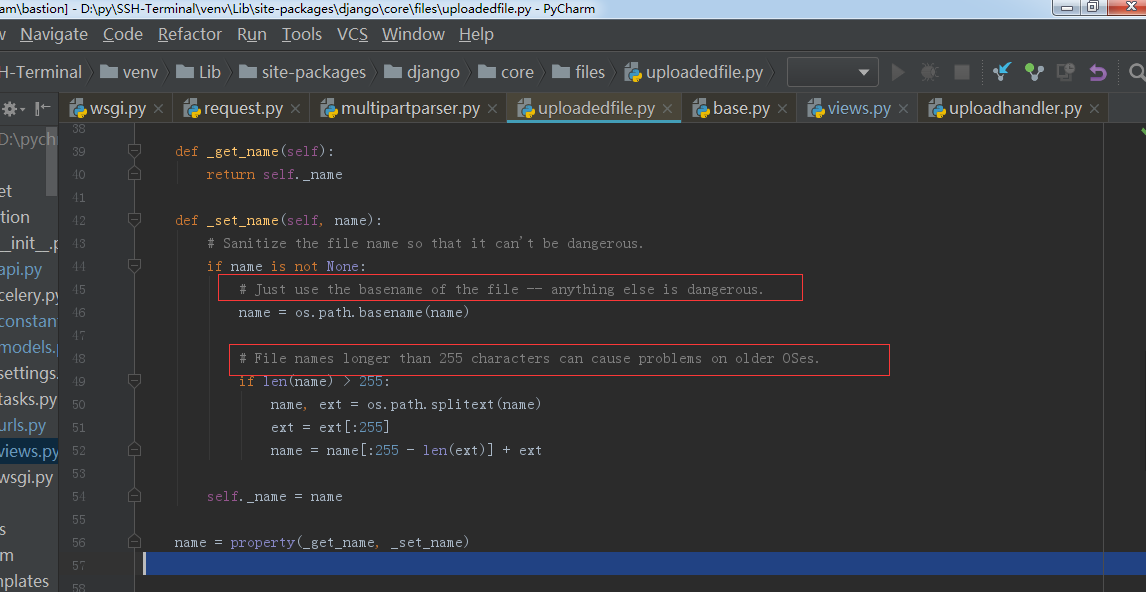The width and height of the screenshot is (1146, 592).
Task: Click the folder icon next to the Lib breadcrumb
Action: pyautogui.click(x=184, y=72)
